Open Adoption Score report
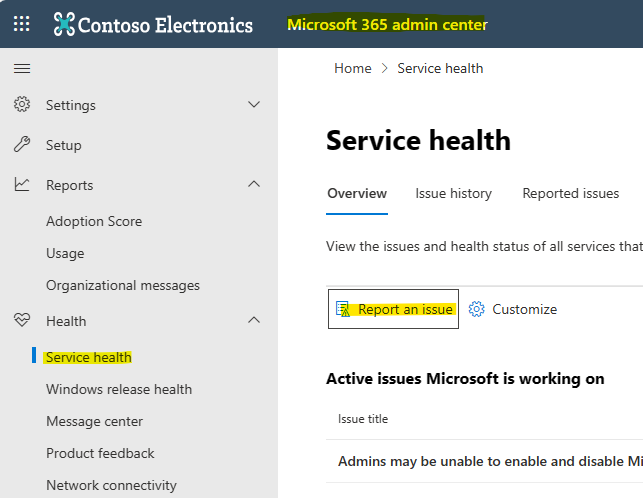Image resolution: width=643 pixels, height=498 pixels. point(94,221)
